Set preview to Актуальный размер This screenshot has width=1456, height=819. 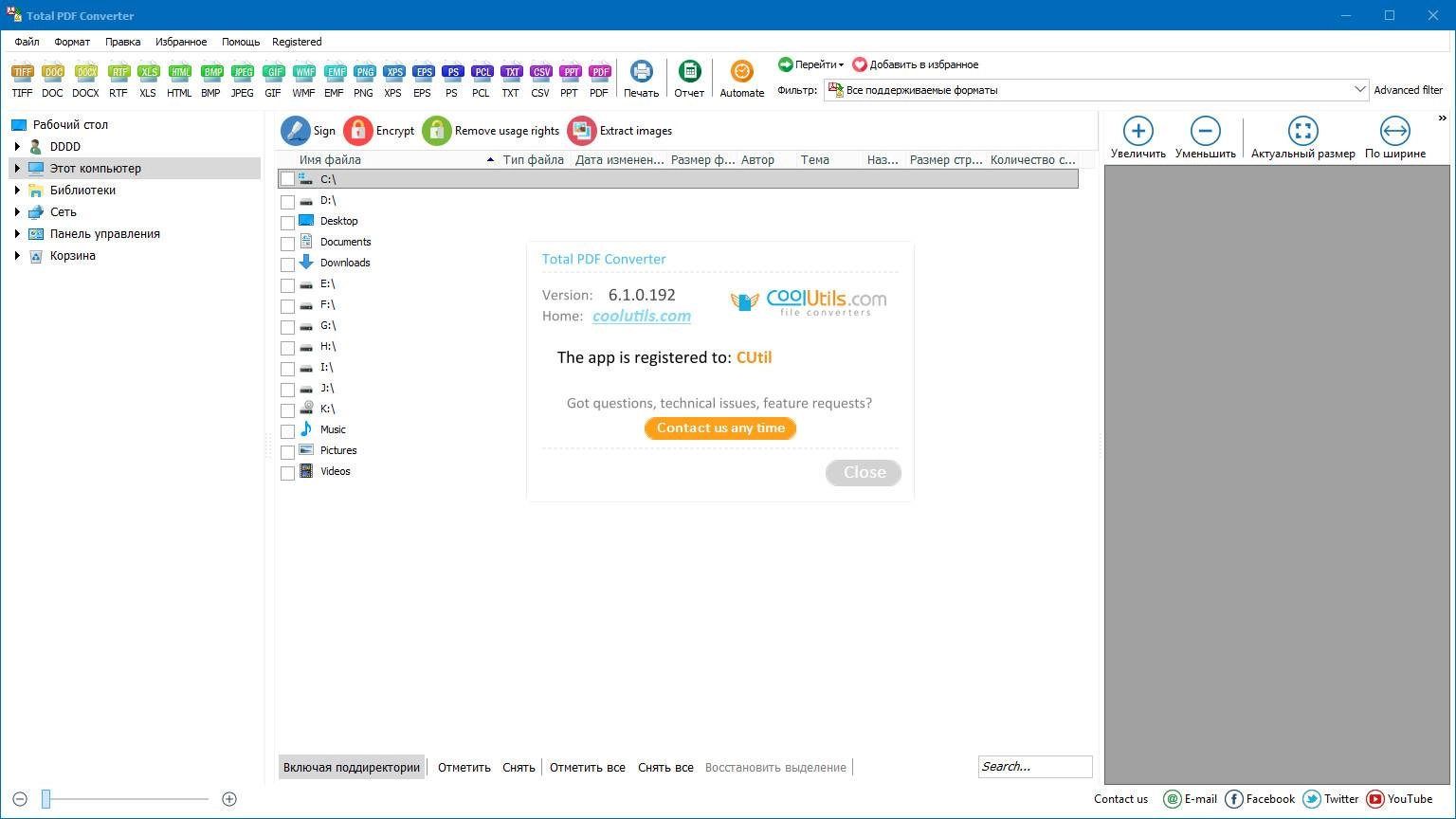pyautogui.click(x=1302, y=137)
